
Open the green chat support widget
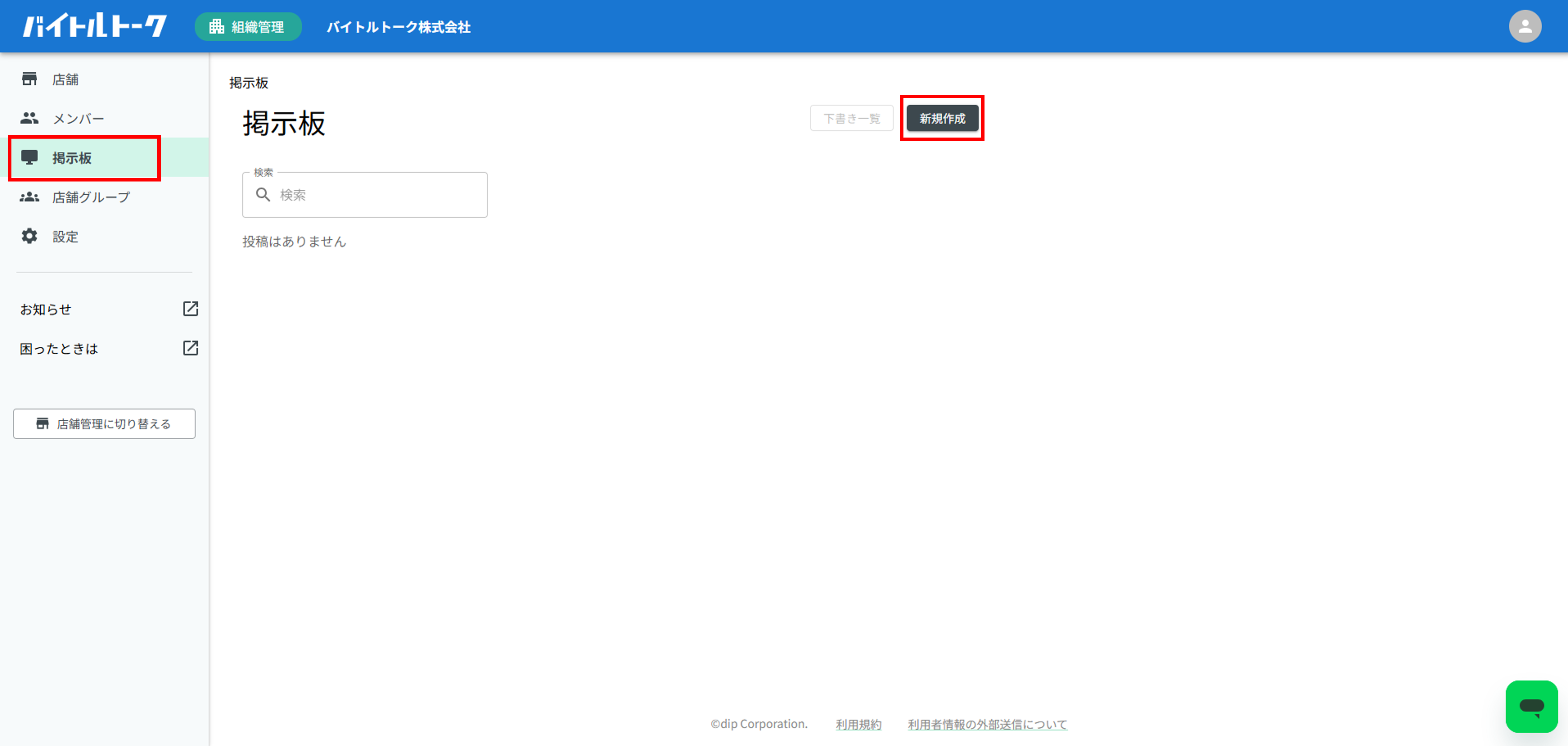click(x=1532, y=706)
